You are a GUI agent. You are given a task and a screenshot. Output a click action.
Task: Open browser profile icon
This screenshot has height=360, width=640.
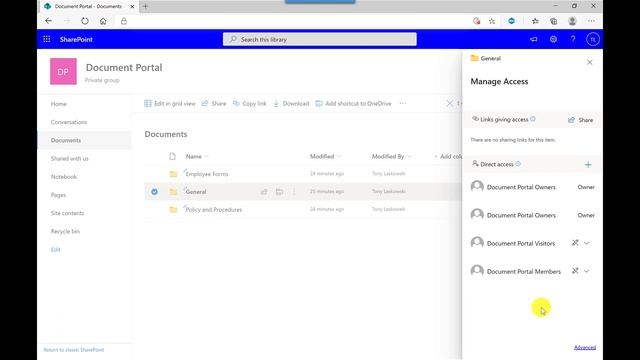tap(572, 21)
